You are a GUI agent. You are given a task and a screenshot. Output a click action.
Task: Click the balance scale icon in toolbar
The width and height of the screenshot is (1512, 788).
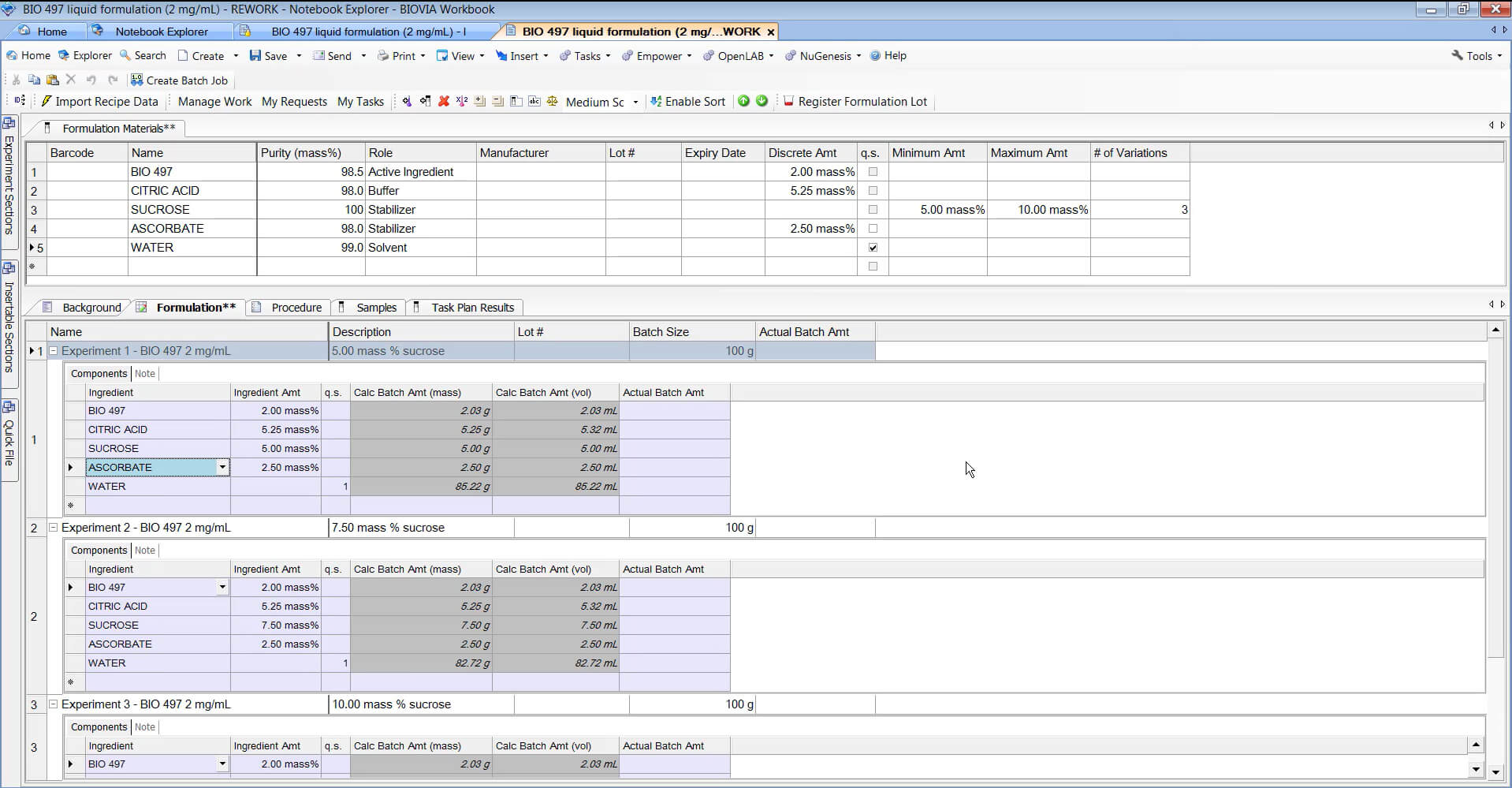click(552, 102)
